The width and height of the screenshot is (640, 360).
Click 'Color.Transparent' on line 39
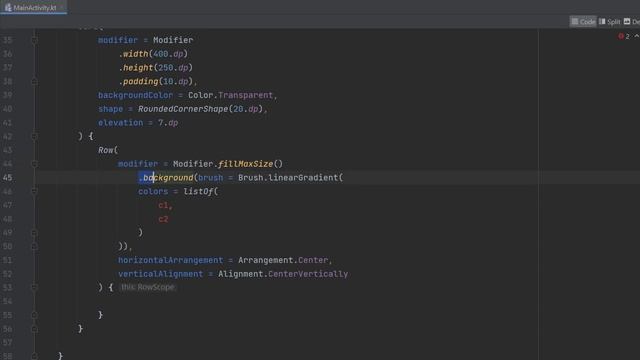point(230,95)
